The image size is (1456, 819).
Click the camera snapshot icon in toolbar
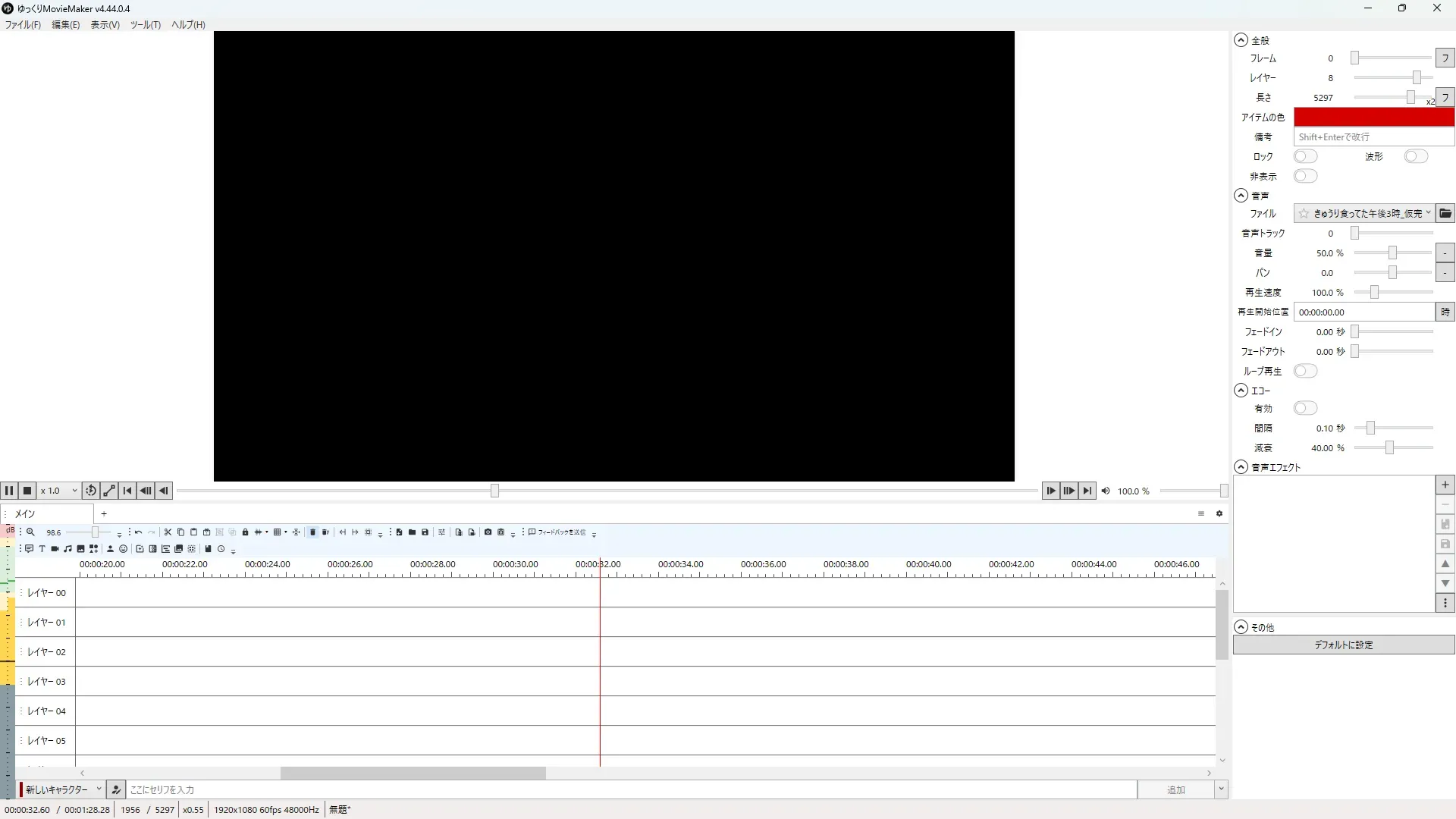coord(488,532)
